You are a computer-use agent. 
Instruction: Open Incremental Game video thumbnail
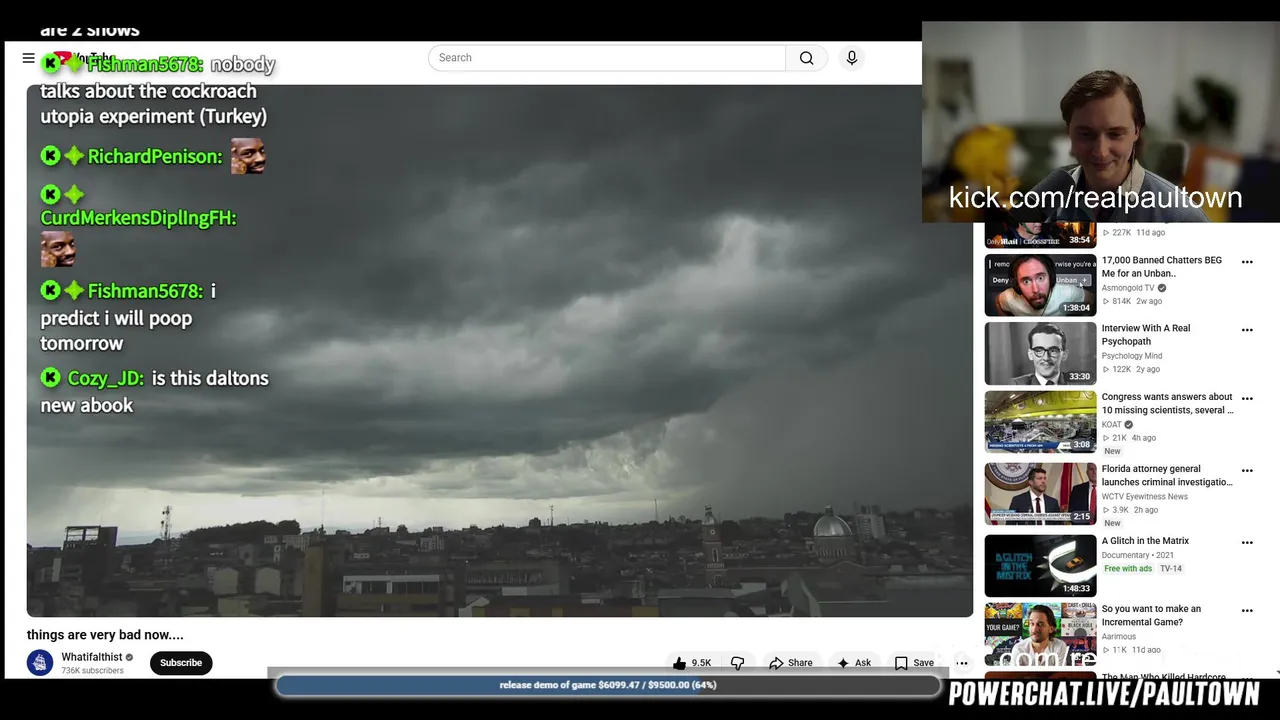1040,634
